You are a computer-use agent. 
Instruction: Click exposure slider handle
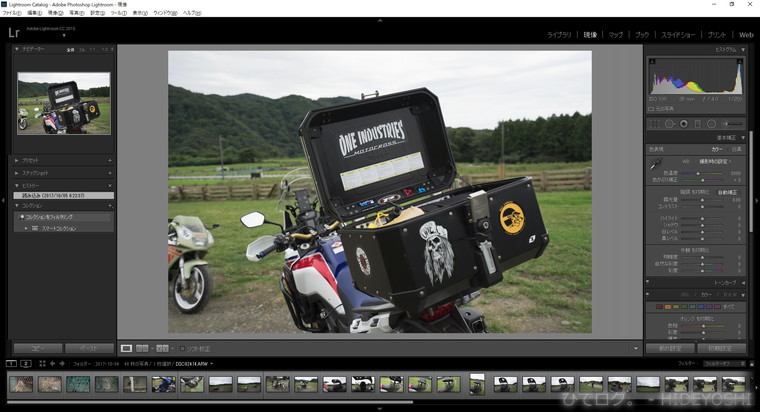(x=702, y=200)
